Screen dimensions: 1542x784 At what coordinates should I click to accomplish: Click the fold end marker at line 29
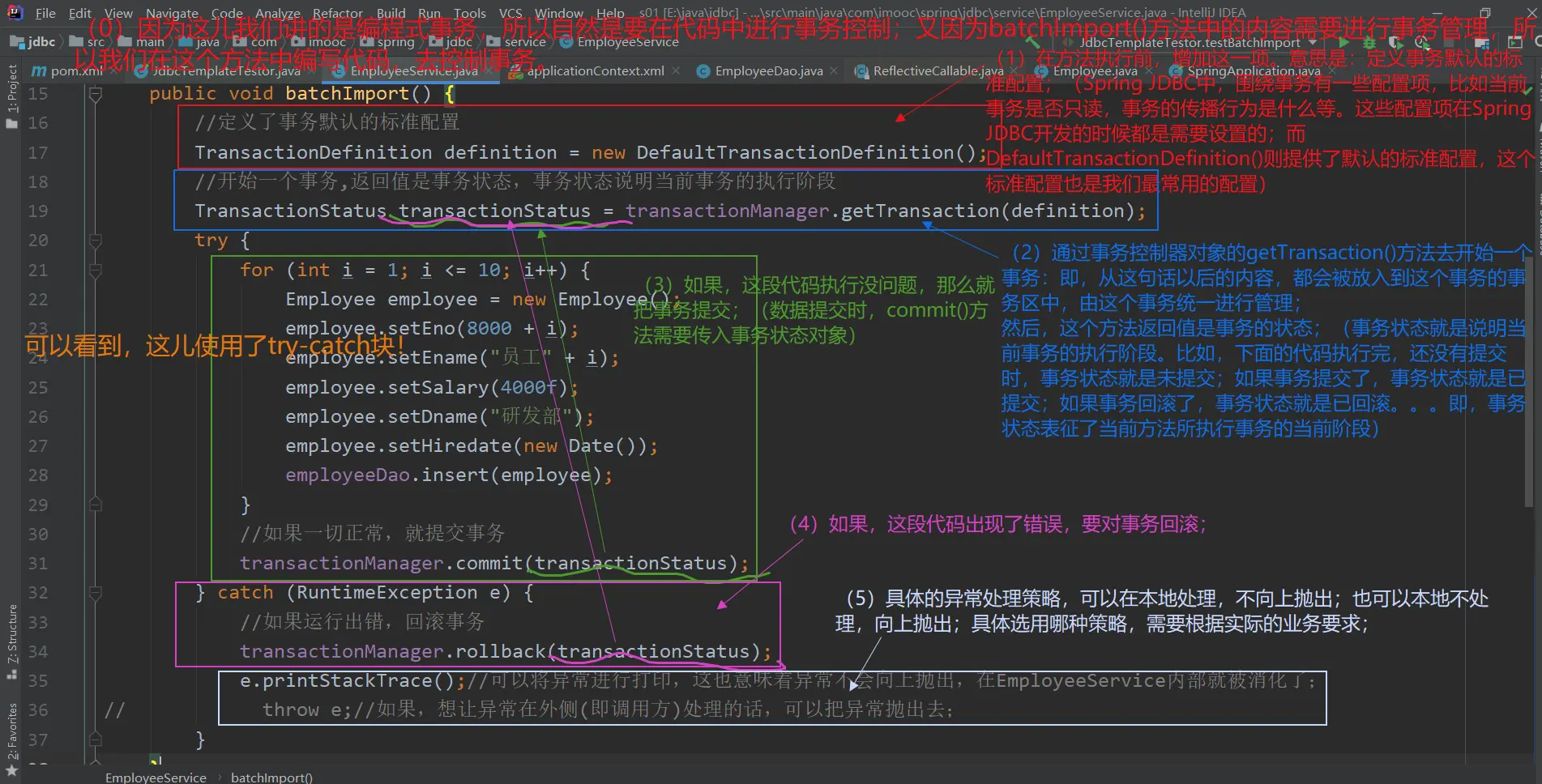point(96,505)
